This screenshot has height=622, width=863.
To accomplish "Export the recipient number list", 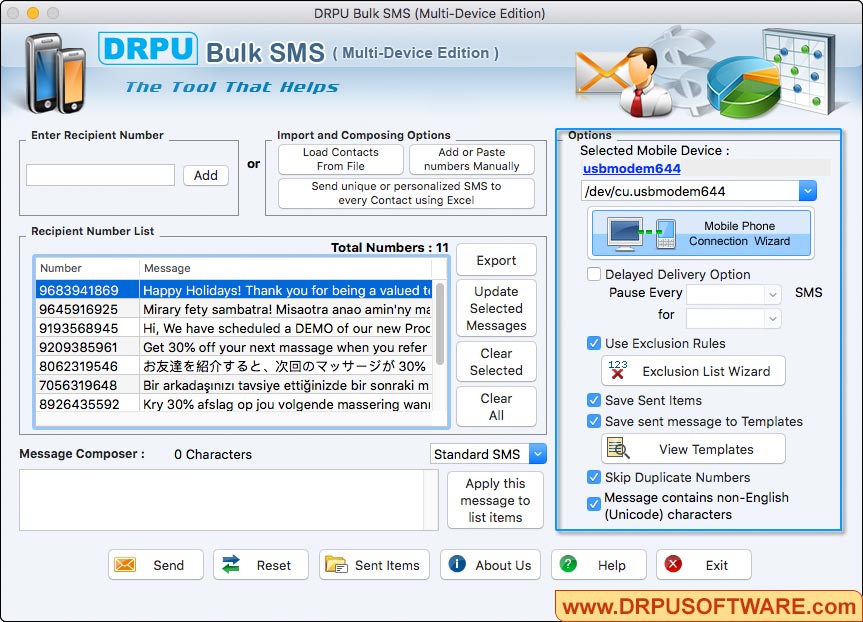I will click(496, 259).
